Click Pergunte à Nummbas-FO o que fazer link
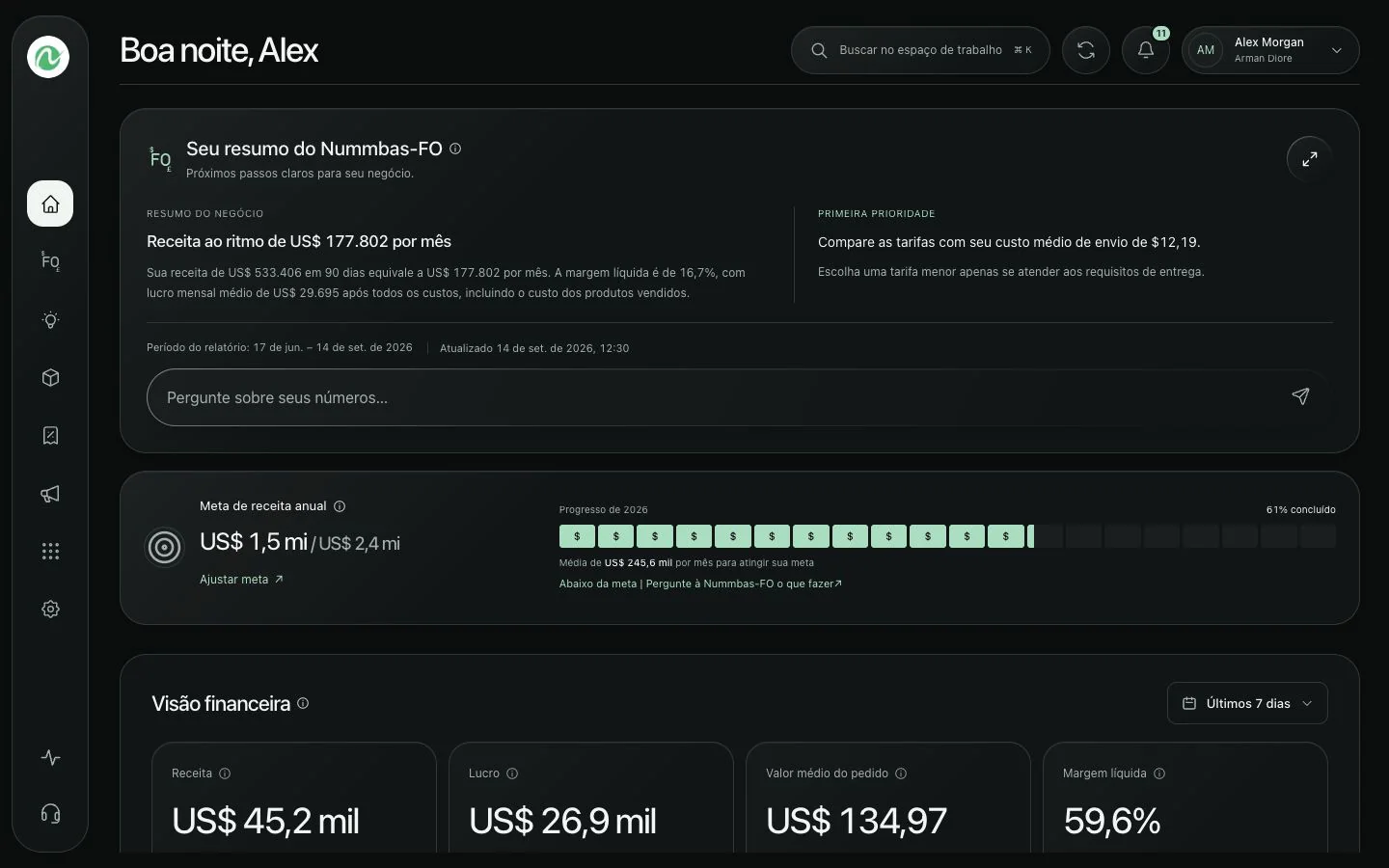The height and width of the screenshot is (868, 1389). coord(744,583)
